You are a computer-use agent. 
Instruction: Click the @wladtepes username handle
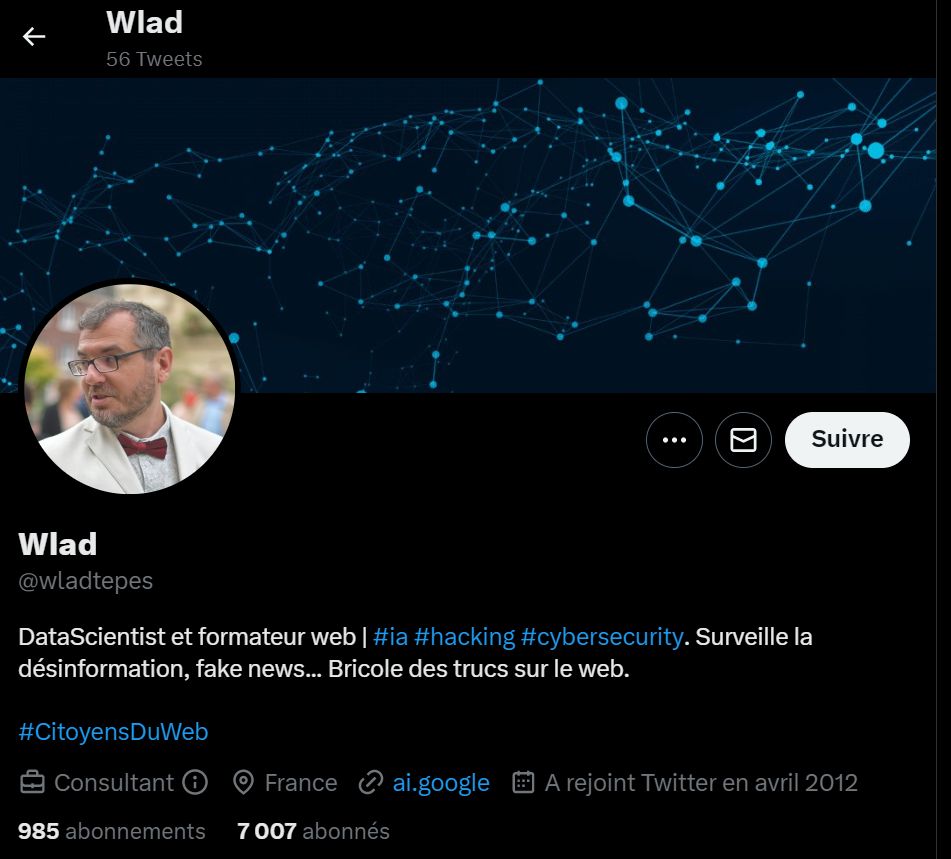86,581
